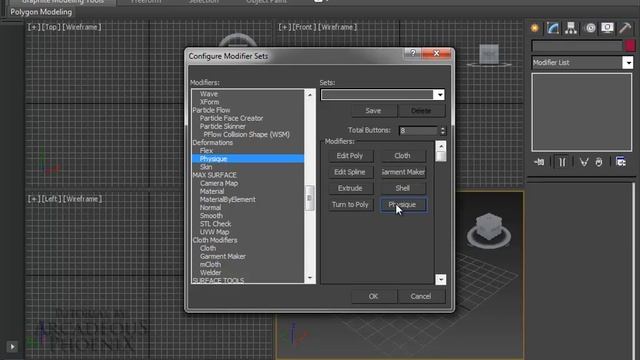The image size is (640, 360).
Task: Toggle Show End Result icon
Action: pyautogui.click(x=562, y=162)
